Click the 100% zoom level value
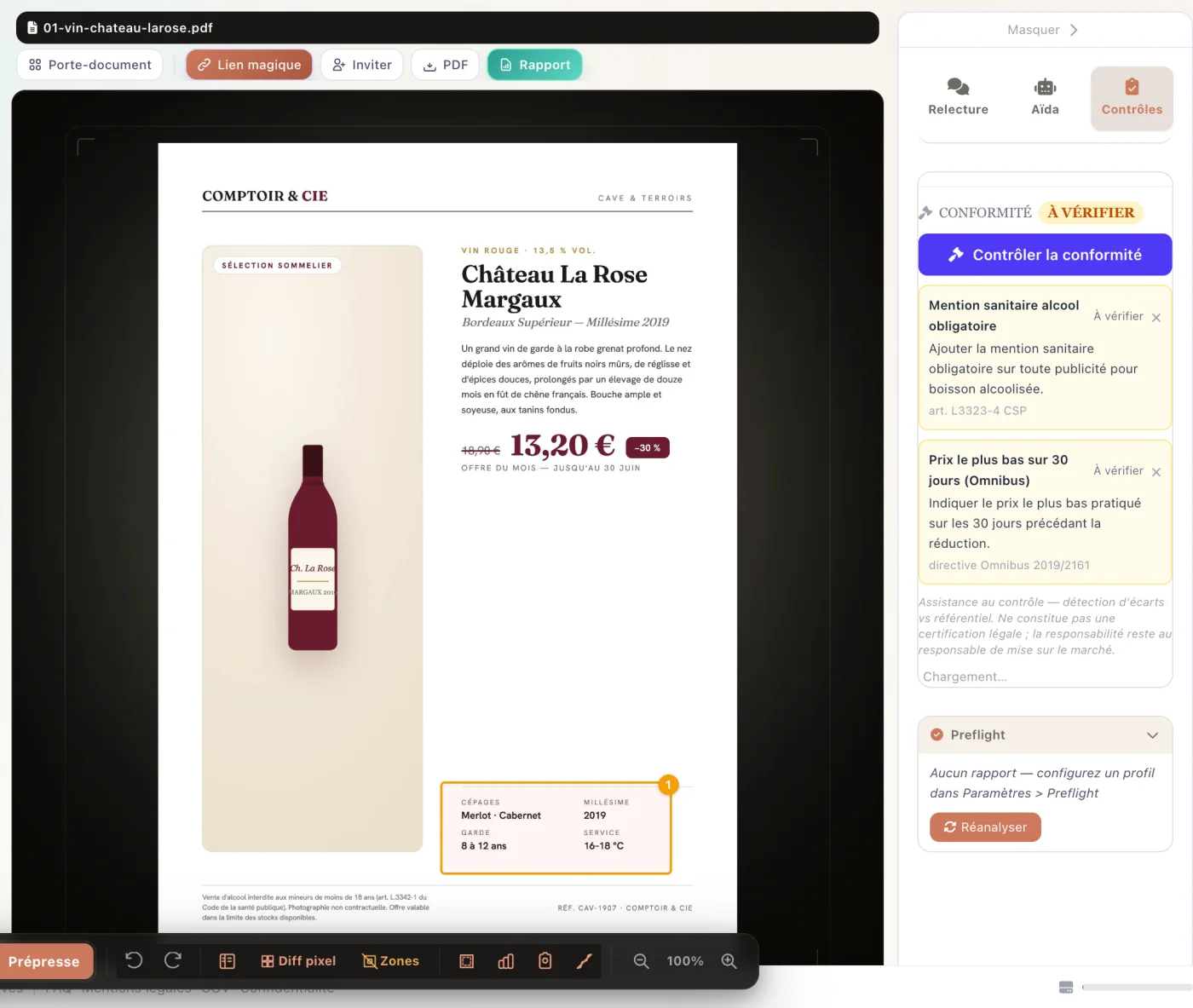 pyautogui.click(x=685, y=961)
